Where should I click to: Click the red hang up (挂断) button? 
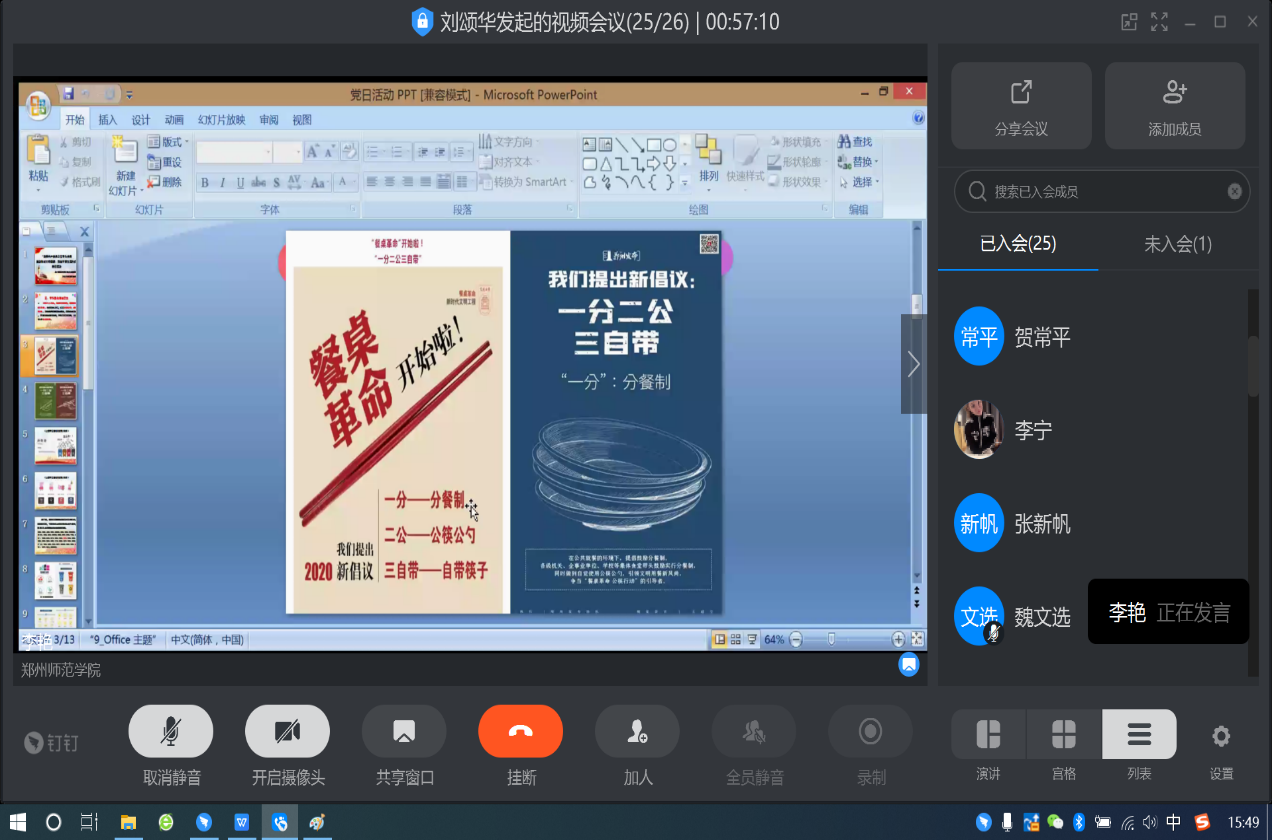520,731
